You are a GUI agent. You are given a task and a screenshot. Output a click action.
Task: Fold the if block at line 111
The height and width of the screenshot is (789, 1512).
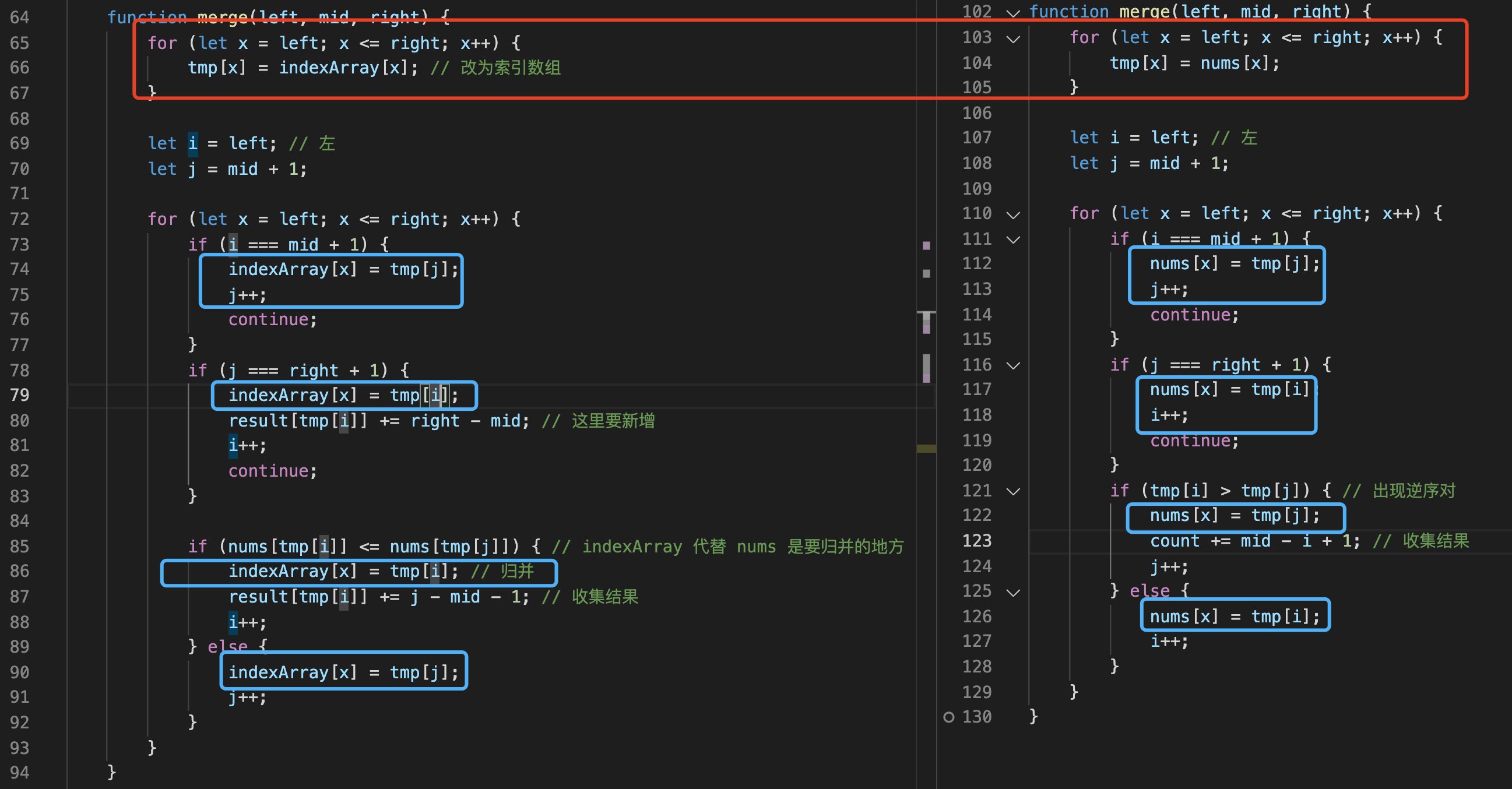1013,239
